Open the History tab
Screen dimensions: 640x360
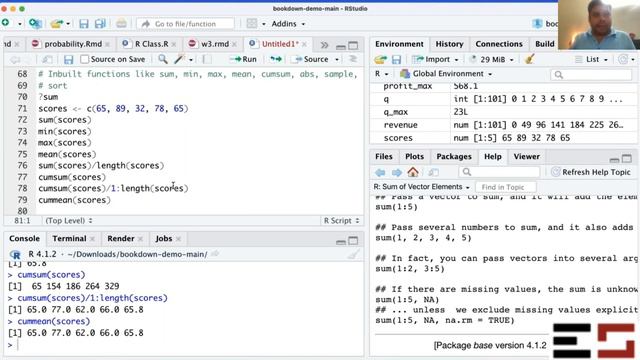(x=449, y=44)
